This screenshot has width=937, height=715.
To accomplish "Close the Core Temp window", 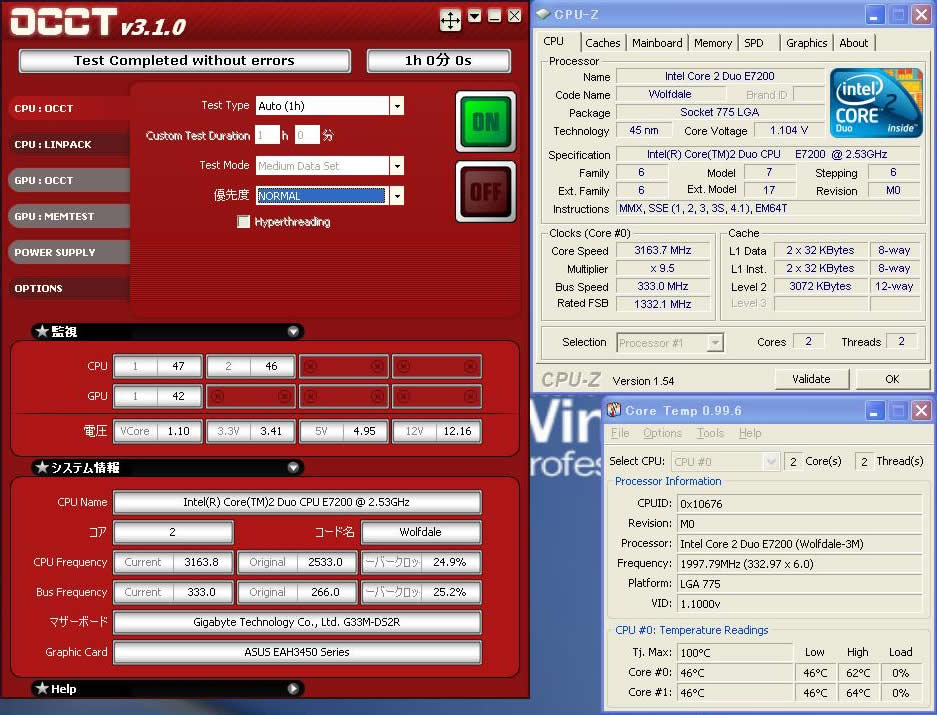I will coord(921,411).
